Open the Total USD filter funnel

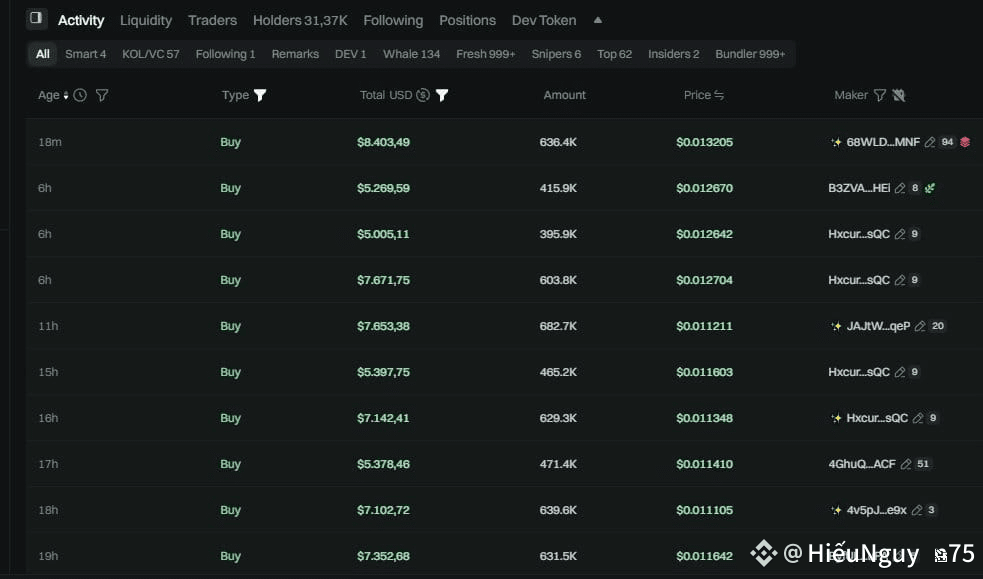point(442,95)
